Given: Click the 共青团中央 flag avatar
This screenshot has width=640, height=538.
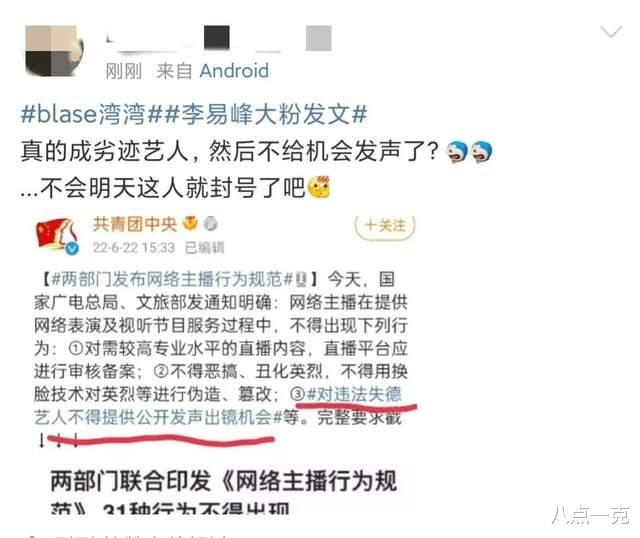Looking at the screenshot, I should pos(57,234).
